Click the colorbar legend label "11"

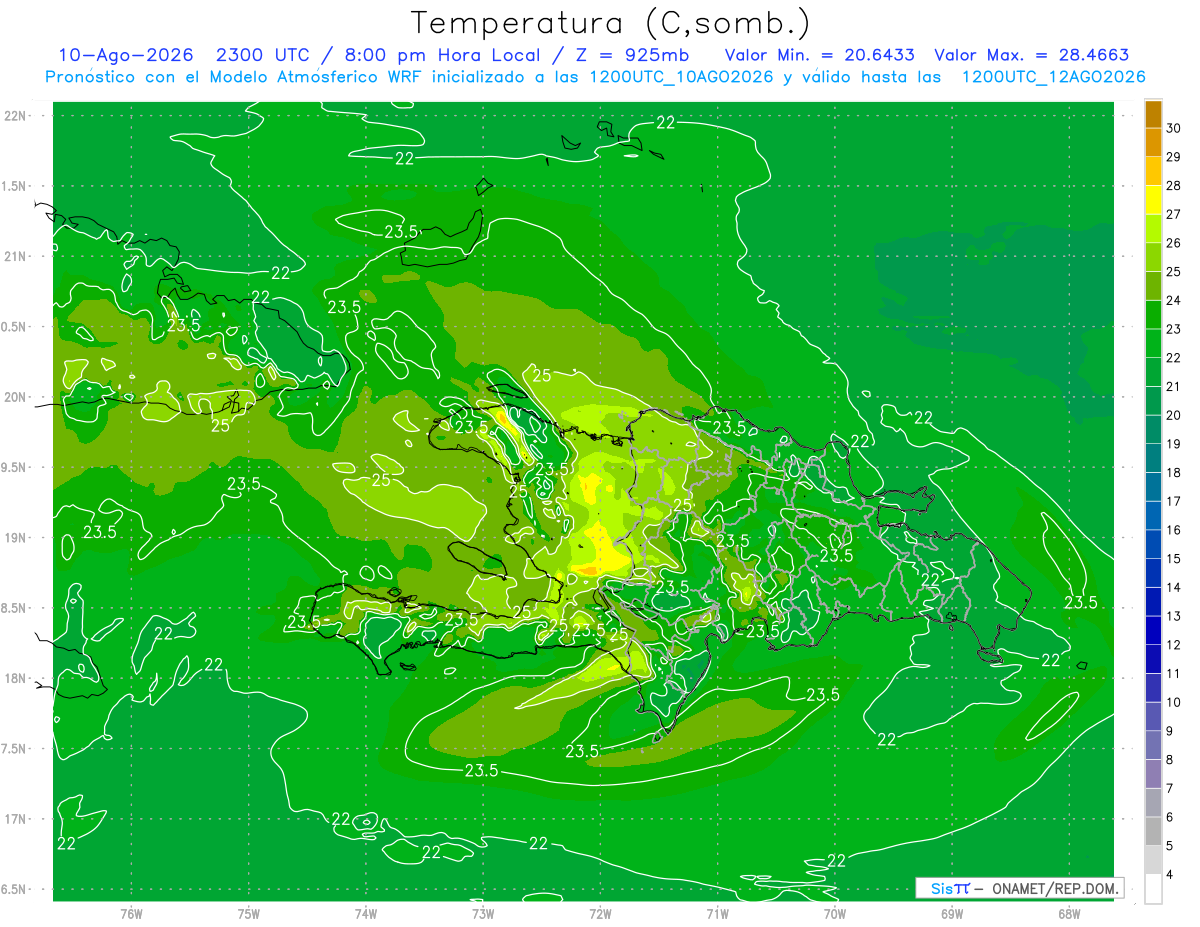click(x=1174, y=673)
